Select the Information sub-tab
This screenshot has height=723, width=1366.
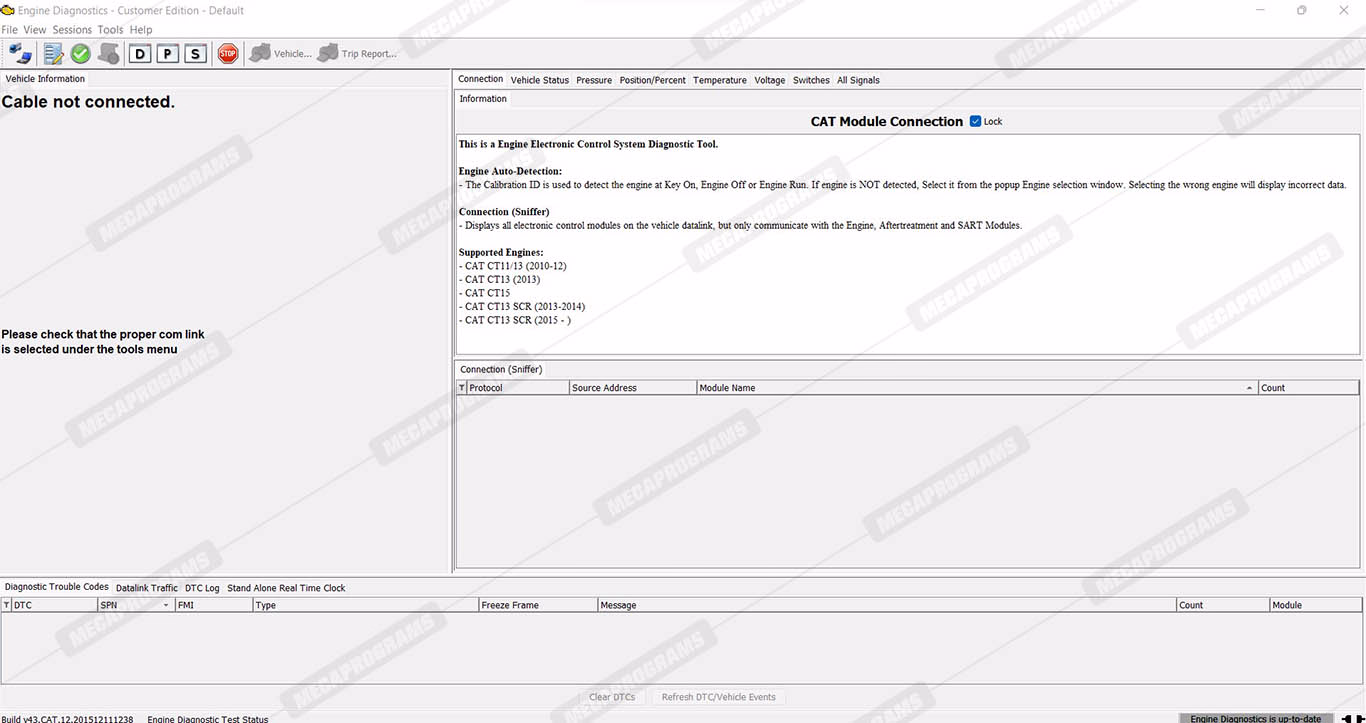483,99
